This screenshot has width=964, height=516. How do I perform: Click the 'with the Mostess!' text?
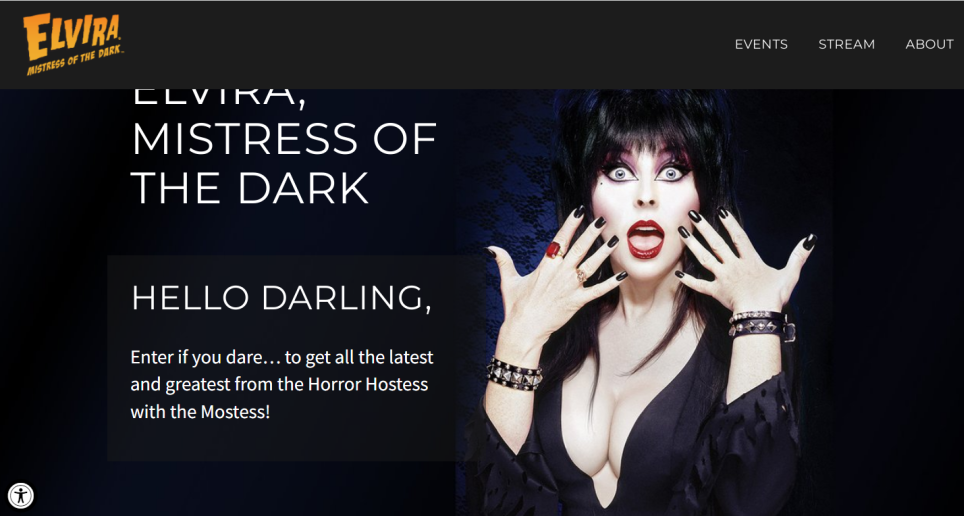tap(200, 411)
